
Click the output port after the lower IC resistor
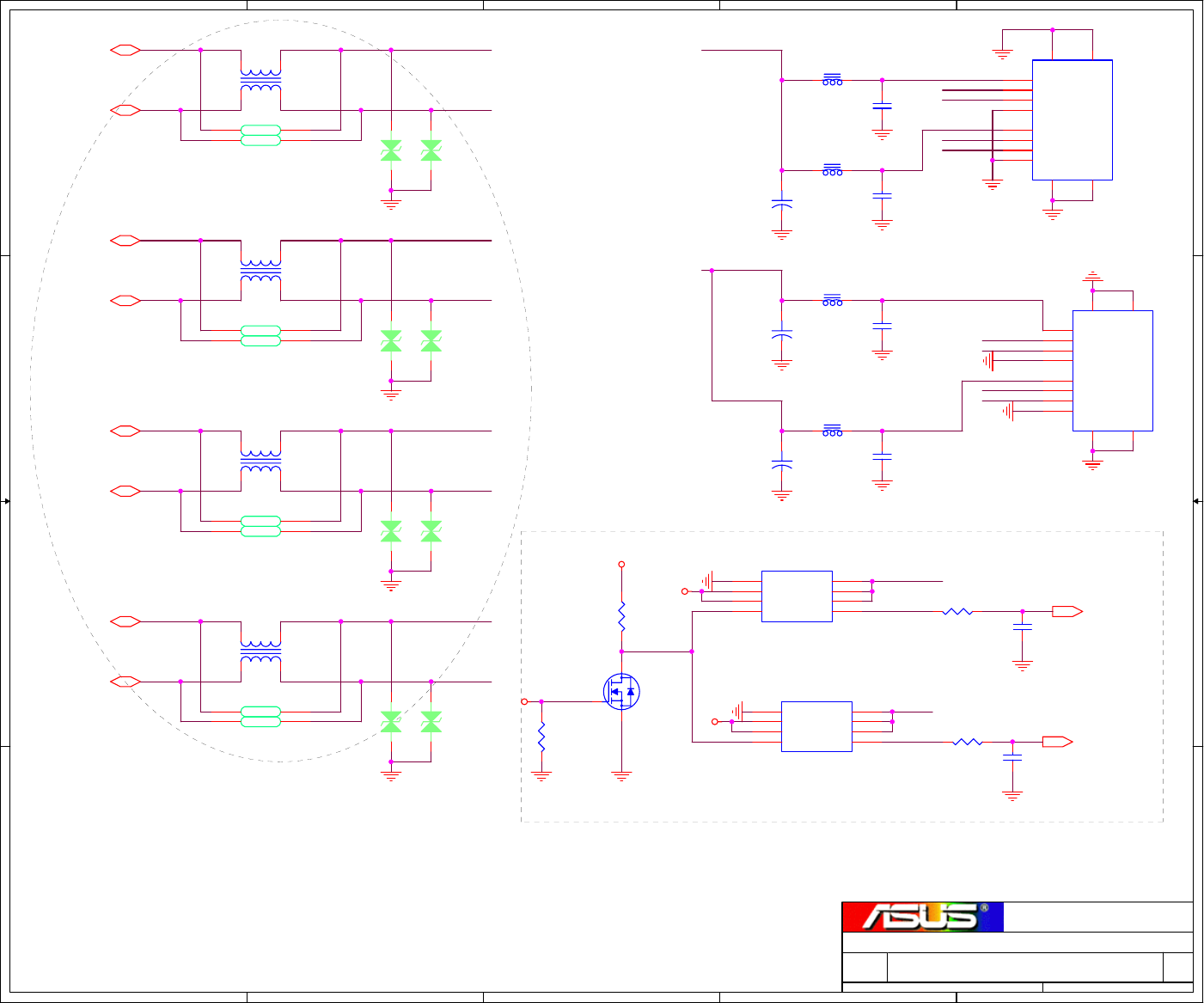(x=1057, y=742)
